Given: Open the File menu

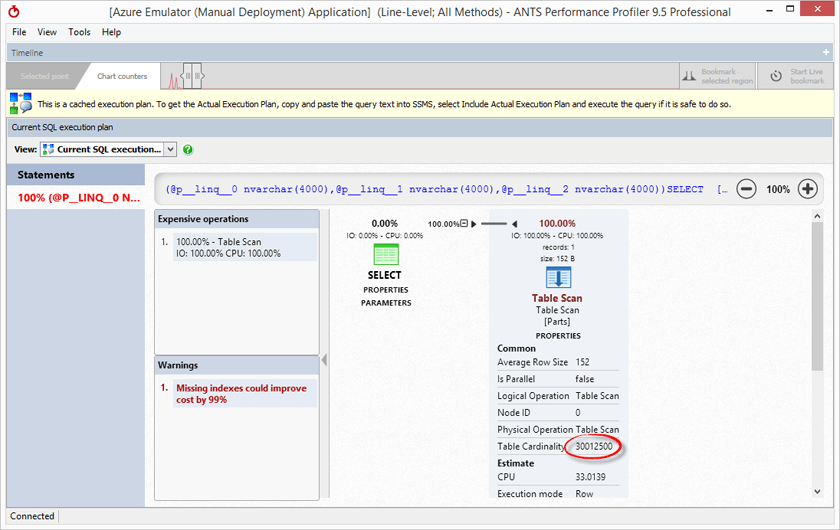Looking at the screenshot, I should click(x=19, y=32).
